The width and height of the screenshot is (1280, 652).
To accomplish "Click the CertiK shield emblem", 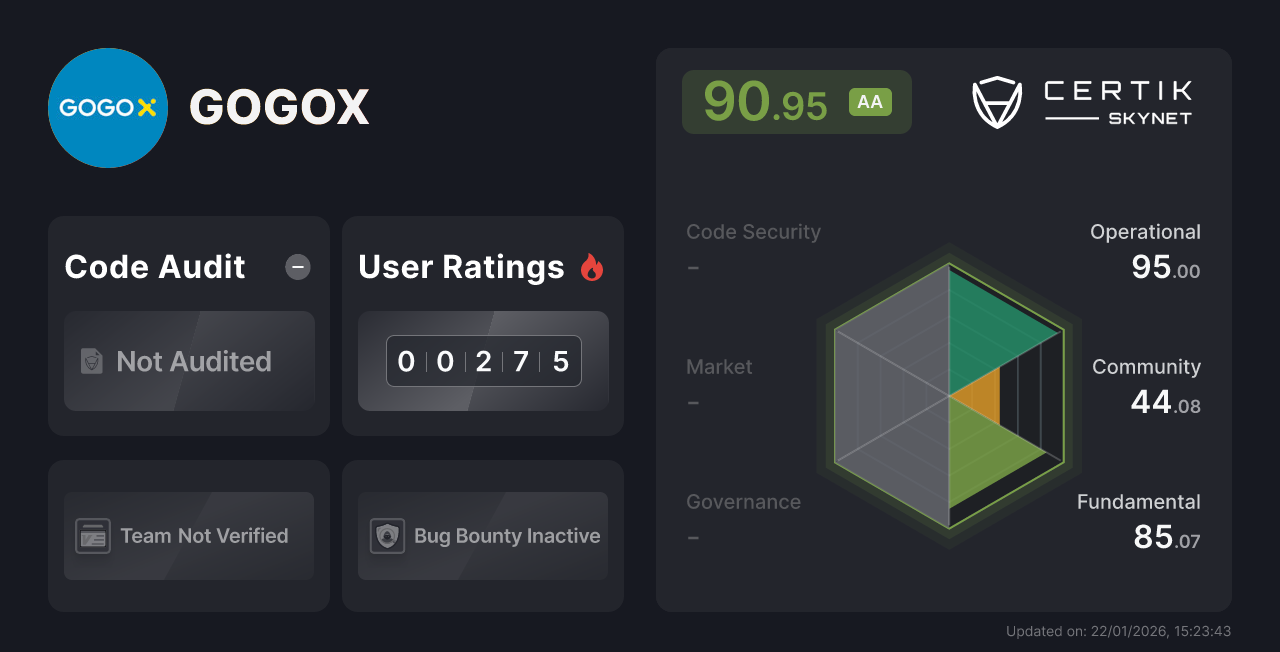I will tap(996, 100).
